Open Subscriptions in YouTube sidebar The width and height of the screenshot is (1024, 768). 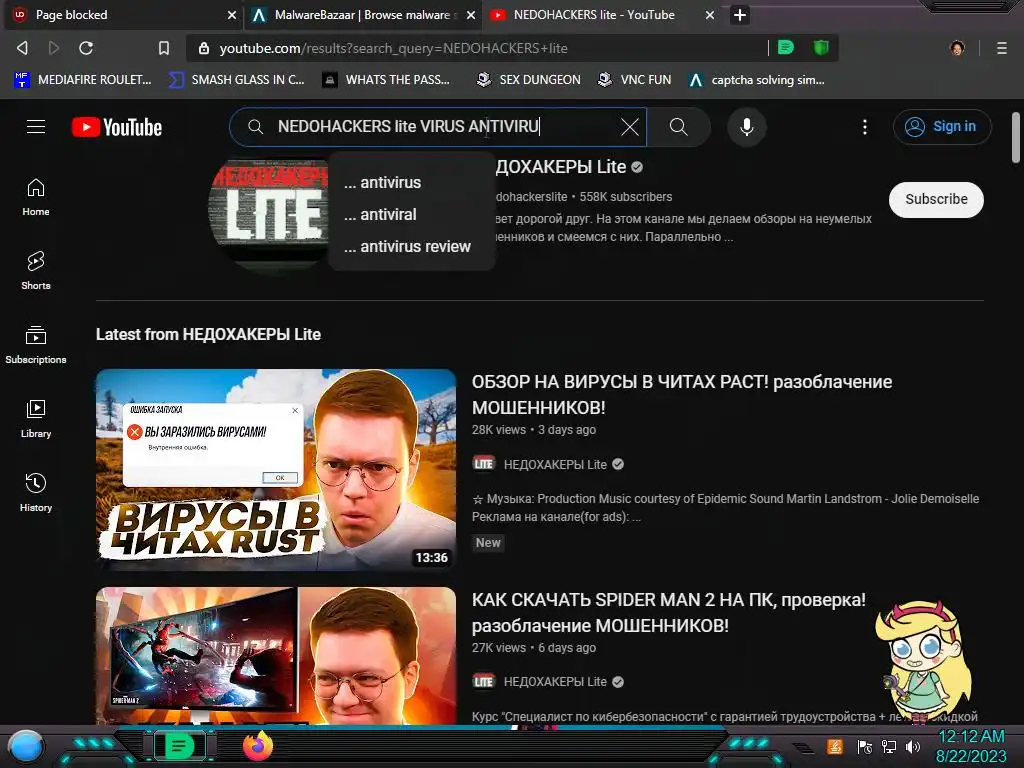pyautogui.click(x=36, y=344)
